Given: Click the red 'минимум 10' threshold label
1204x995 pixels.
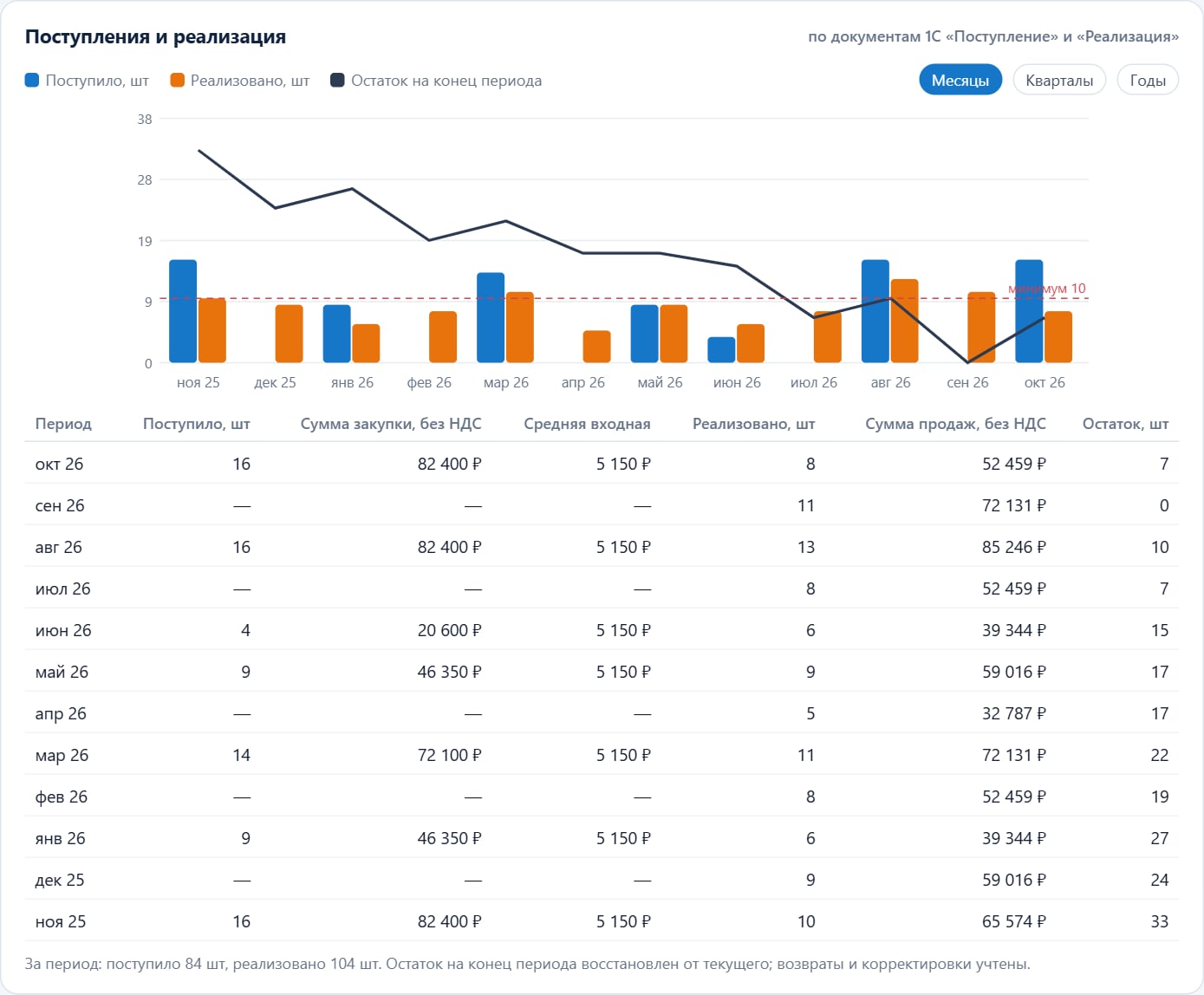Looking at the screenshot, I should coord(1047,289).
